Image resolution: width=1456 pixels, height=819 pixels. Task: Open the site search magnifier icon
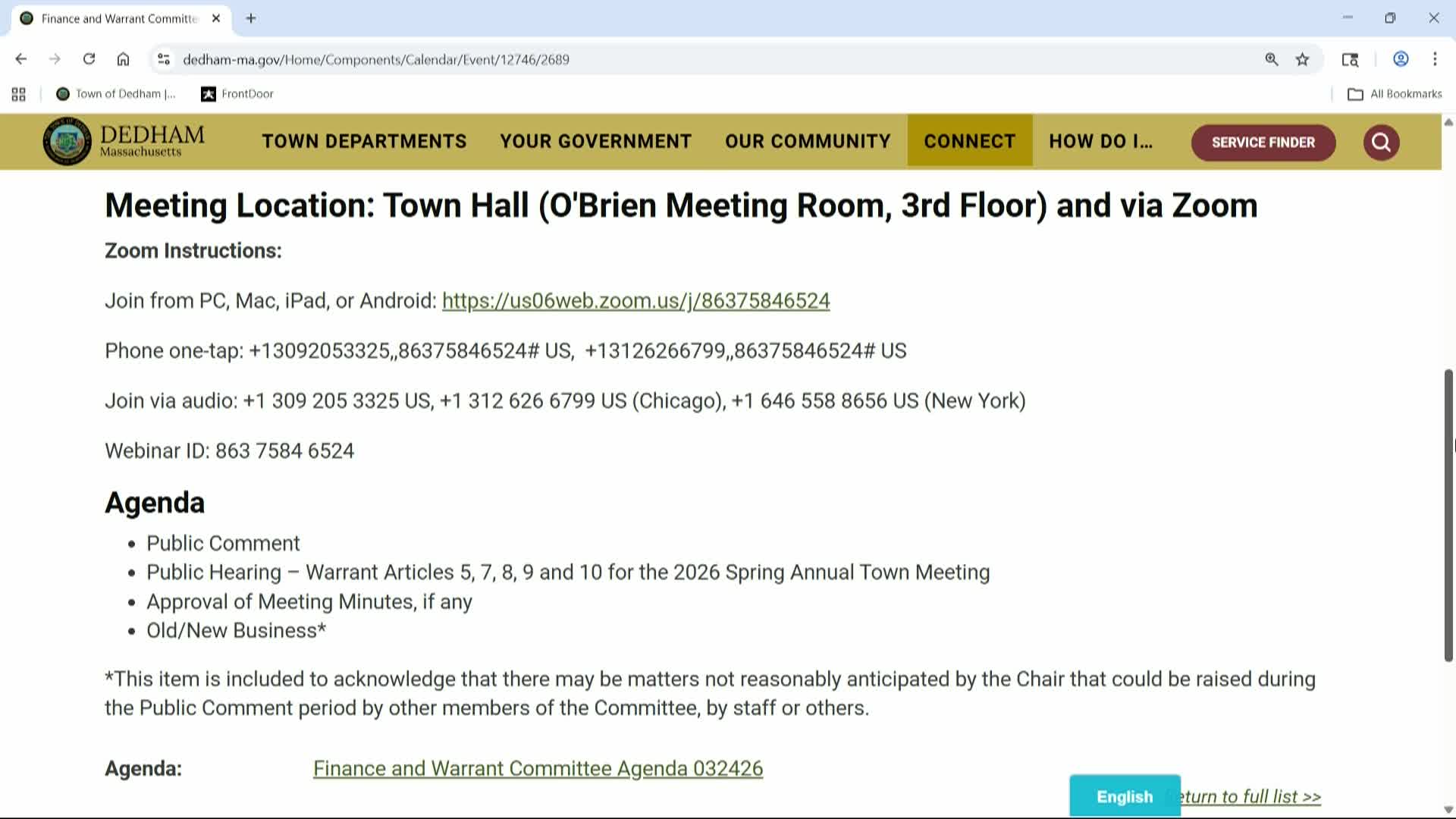coord(1381,143)
